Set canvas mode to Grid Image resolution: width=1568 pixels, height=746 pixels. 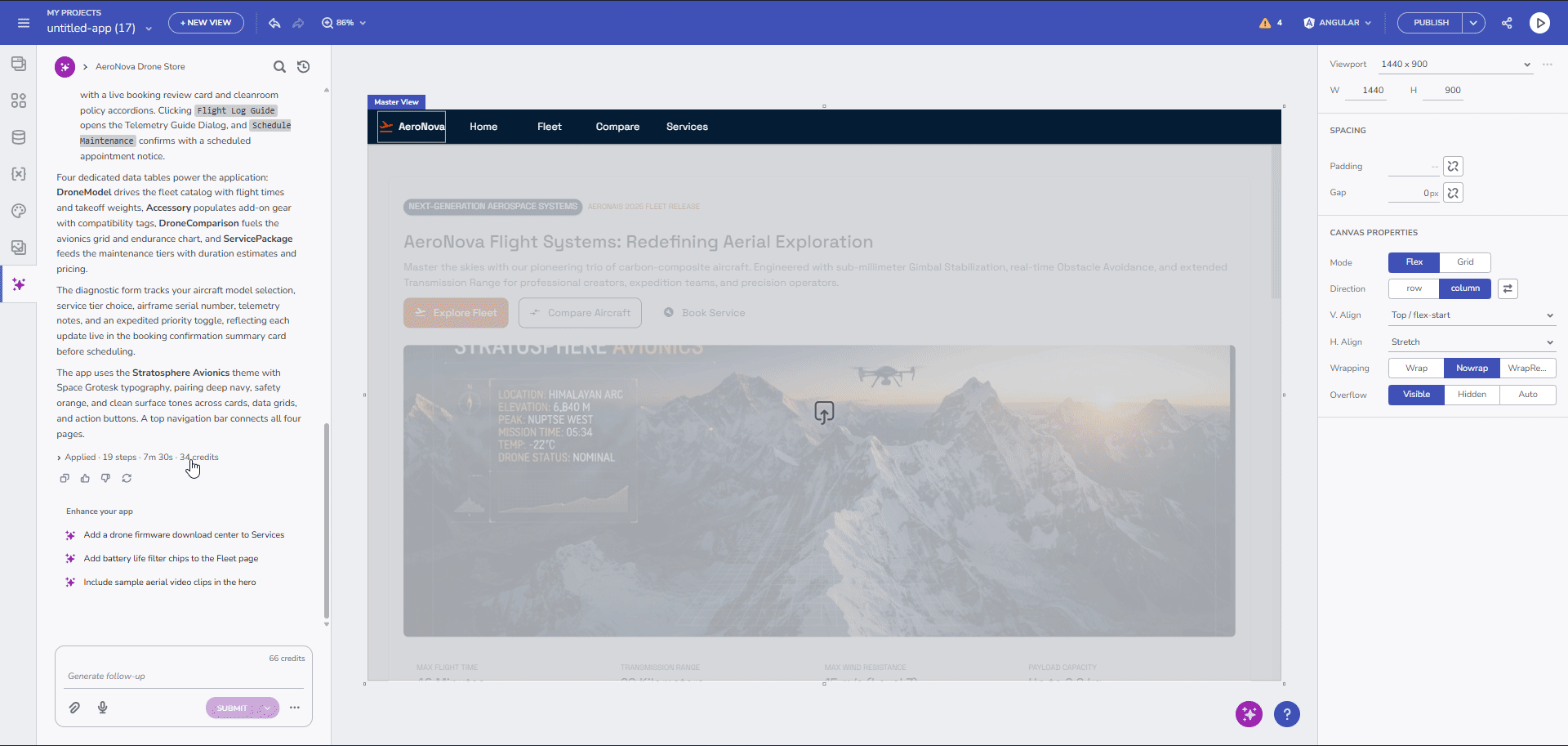tap(1465, 262)
